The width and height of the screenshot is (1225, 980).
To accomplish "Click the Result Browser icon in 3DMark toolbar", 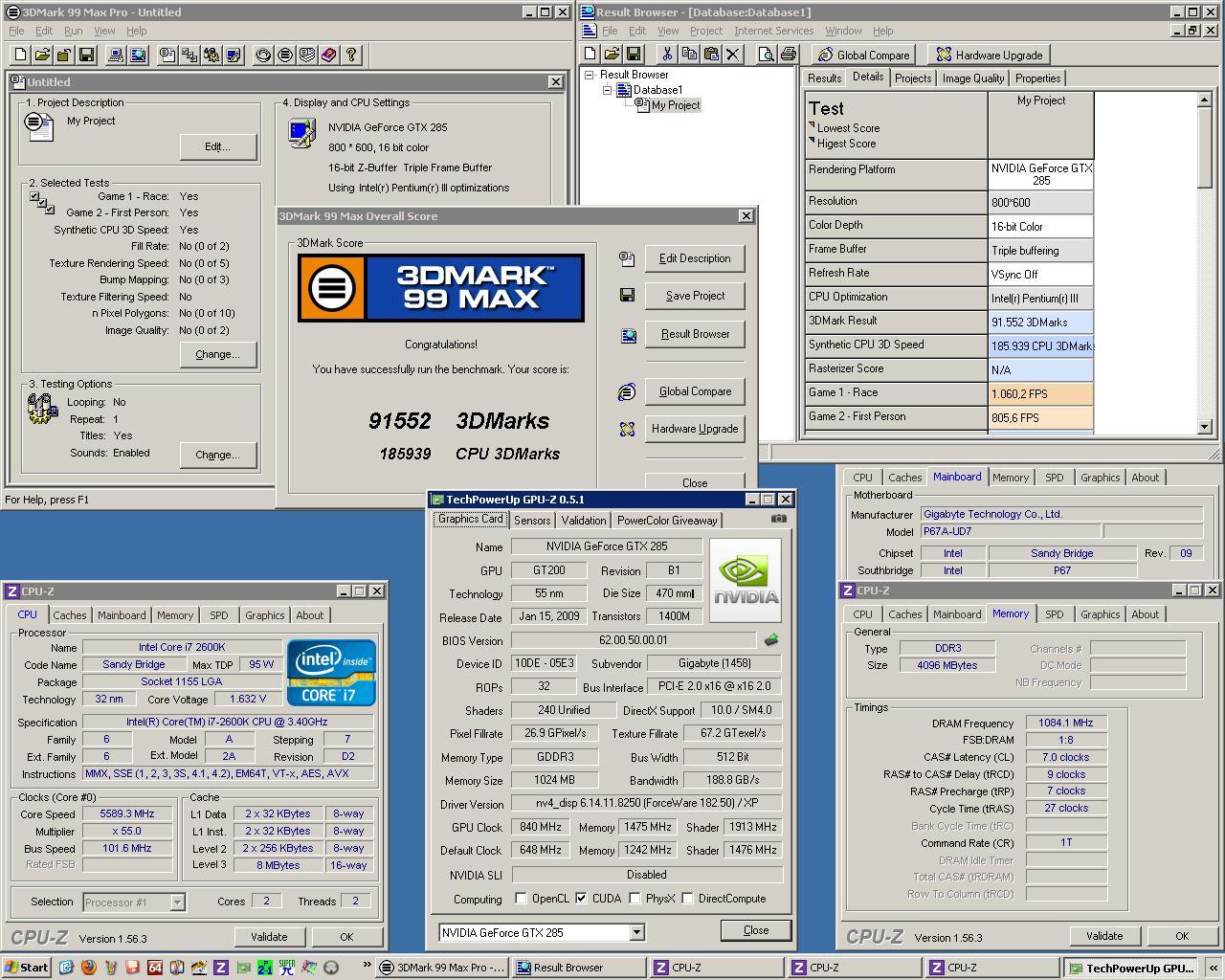I will click(138, 56).
